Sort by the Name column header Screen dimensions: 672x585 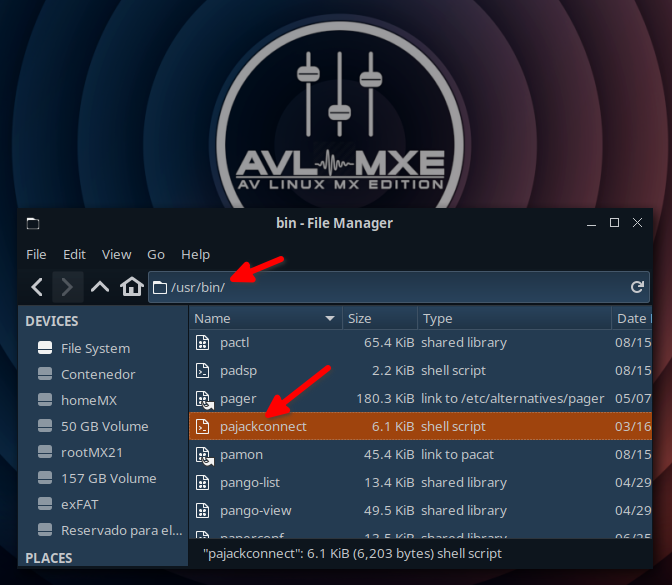tap(265, 318)
